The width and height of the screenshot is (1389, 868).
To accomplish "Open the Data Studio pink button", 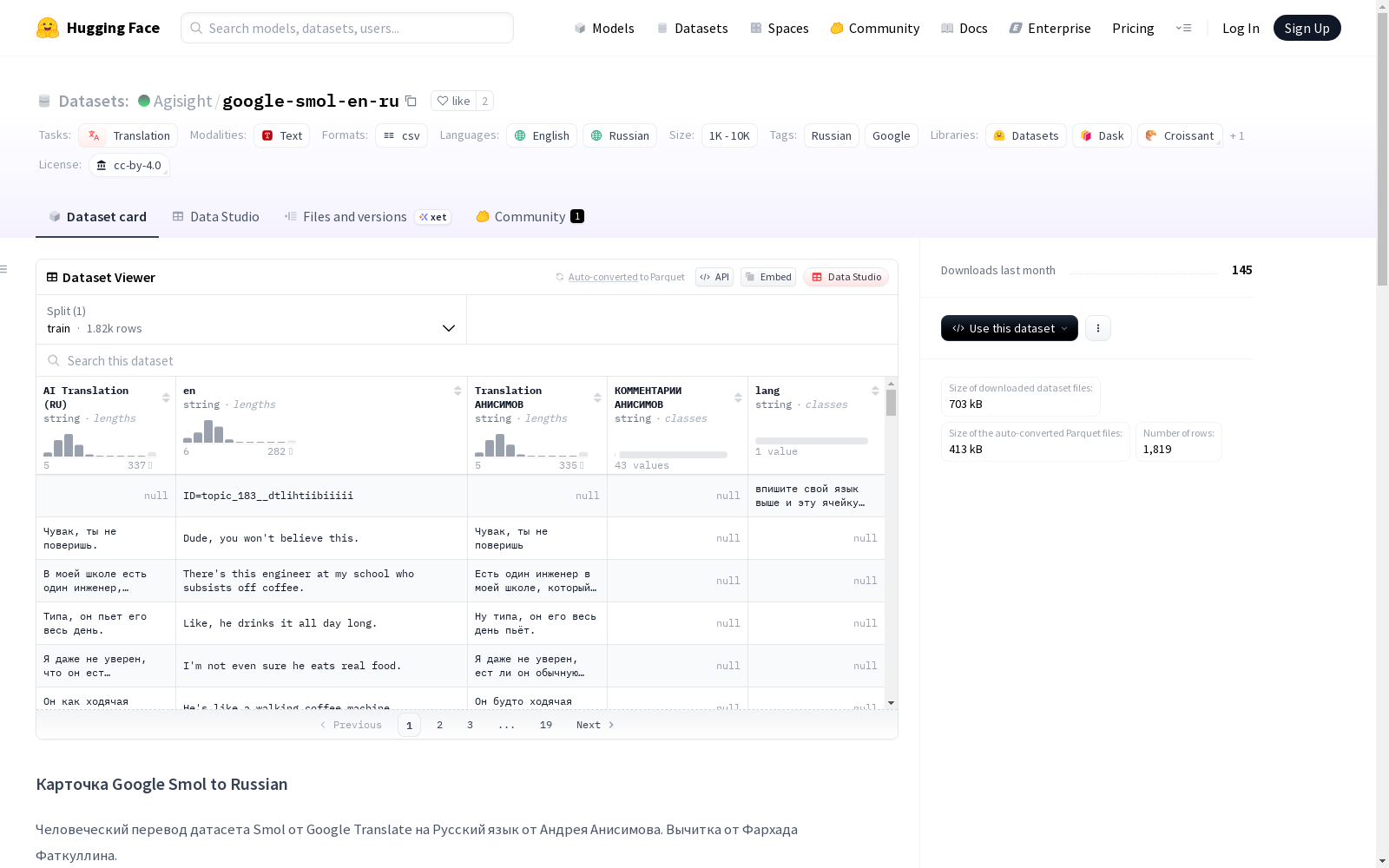I will point(846,277).
